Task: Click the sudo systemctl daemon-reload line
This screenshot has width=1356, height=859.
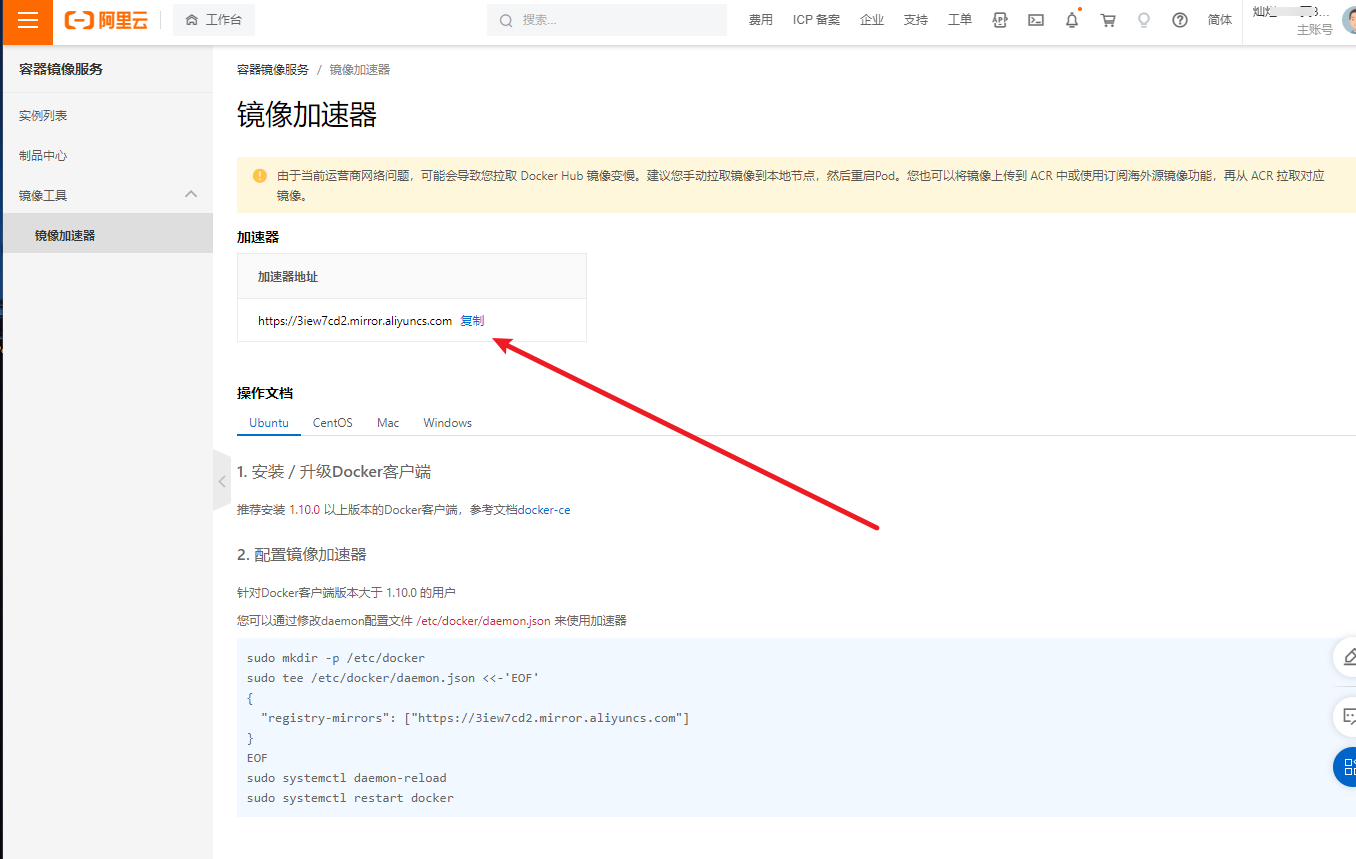Action: coord(347,778)
